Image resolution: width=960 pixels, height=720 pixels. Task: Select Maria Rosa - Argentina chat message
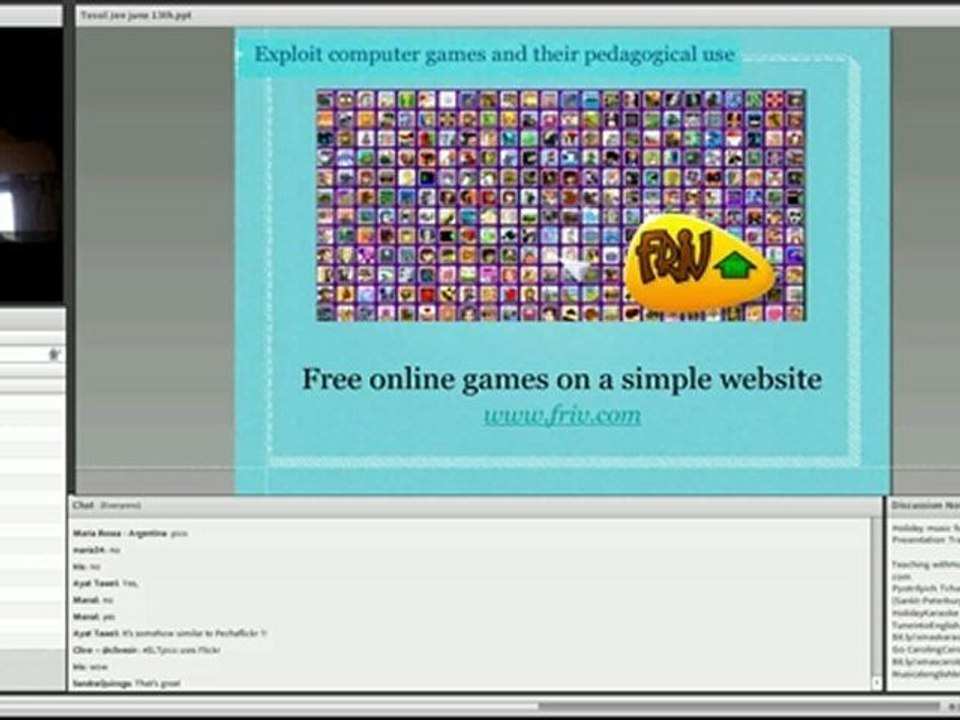(x=130, y=534)
